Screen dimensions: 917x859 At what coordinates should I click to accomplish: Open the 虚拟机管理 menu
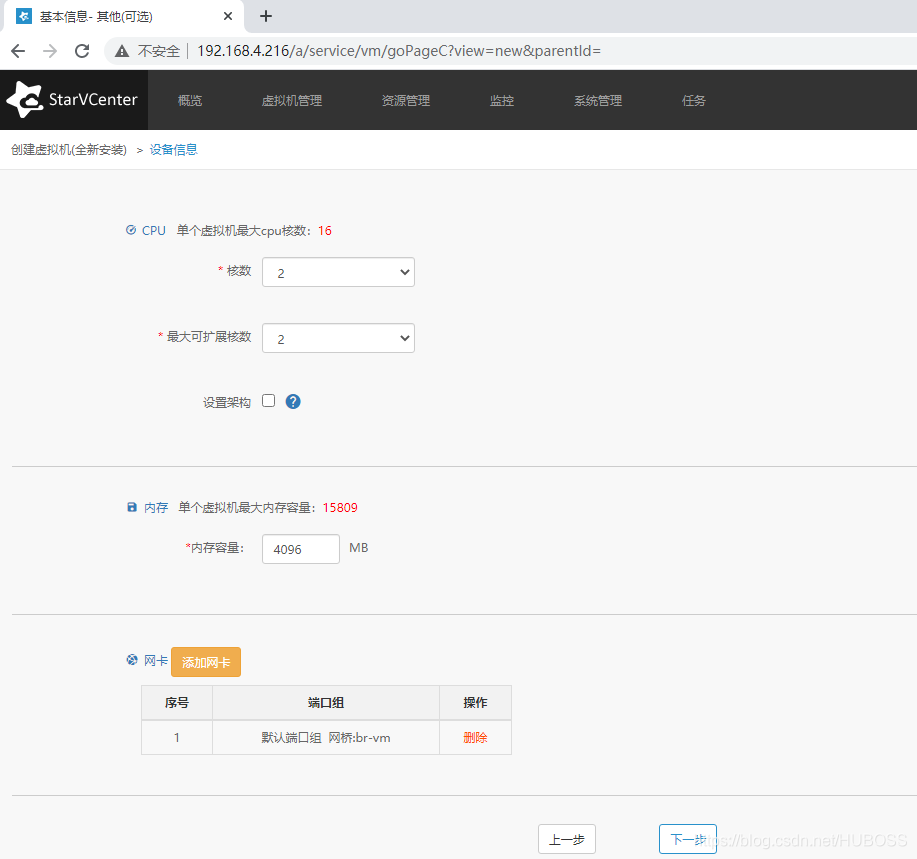(x=292, y=101)
